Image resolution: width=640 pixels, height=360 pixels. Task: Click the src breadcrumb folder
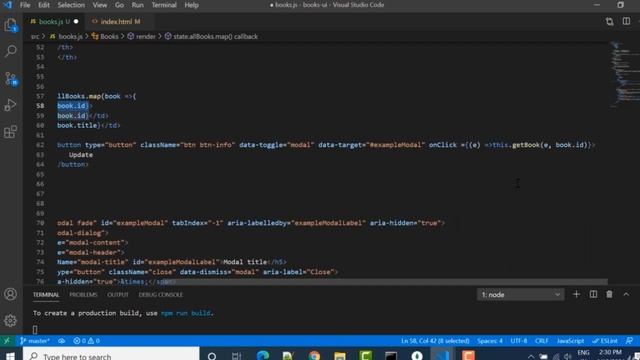35,36
